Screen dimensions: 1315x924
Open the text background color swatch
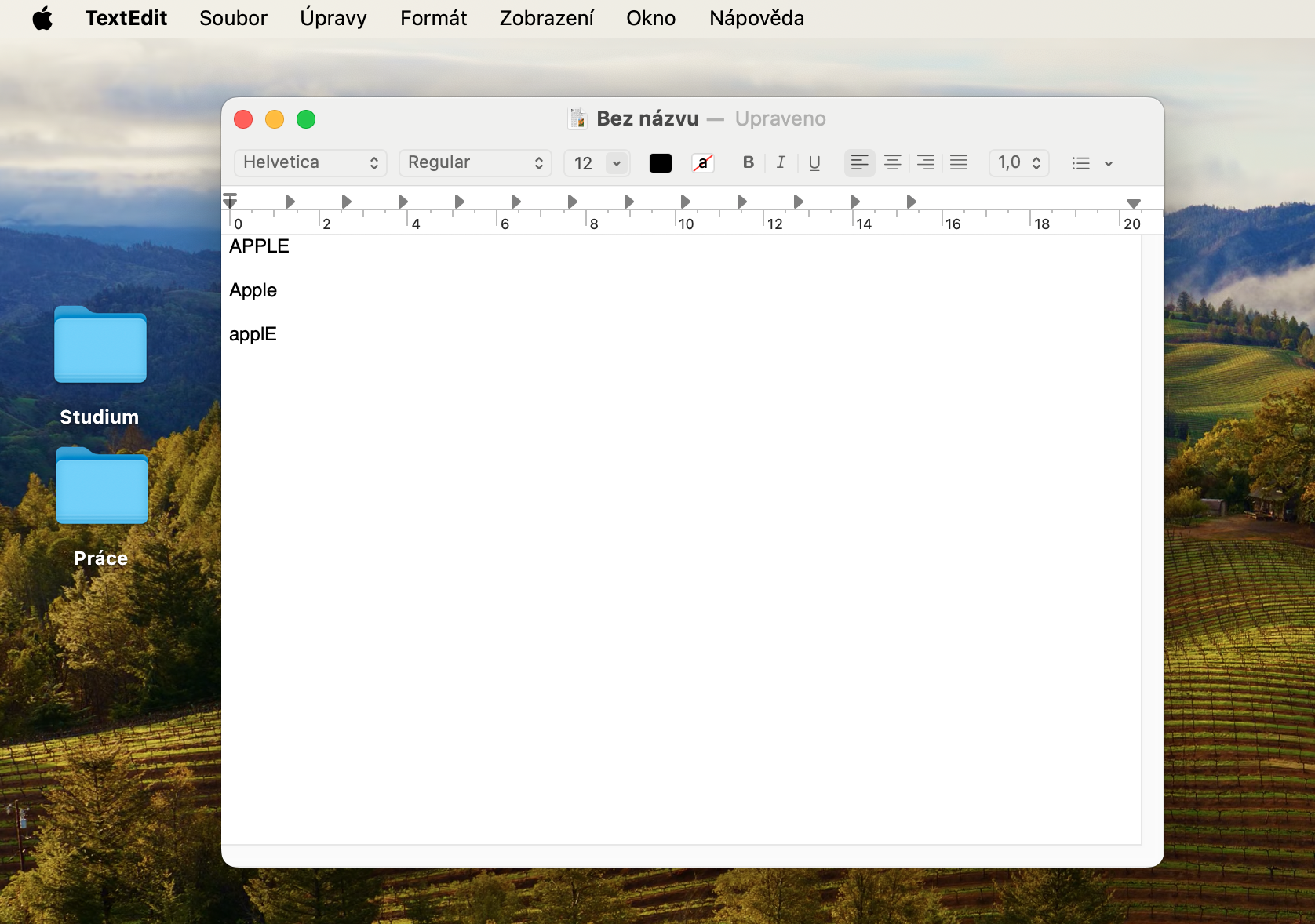[x=703, y=163]
